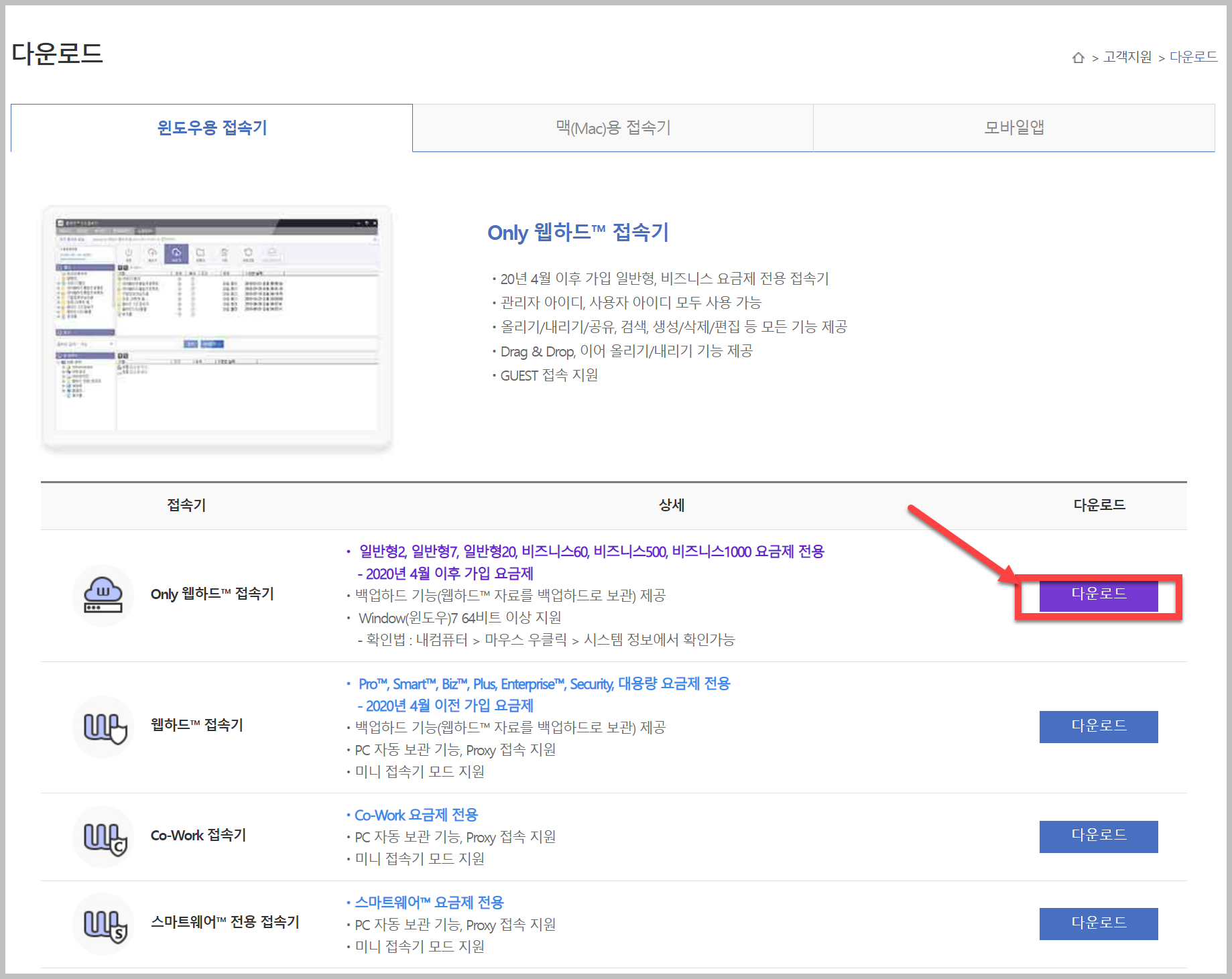This screenshot has height=979, width=1232.
Task: Select the 윈도우용 접속기 tab
Action: click(x=212, y=128)
